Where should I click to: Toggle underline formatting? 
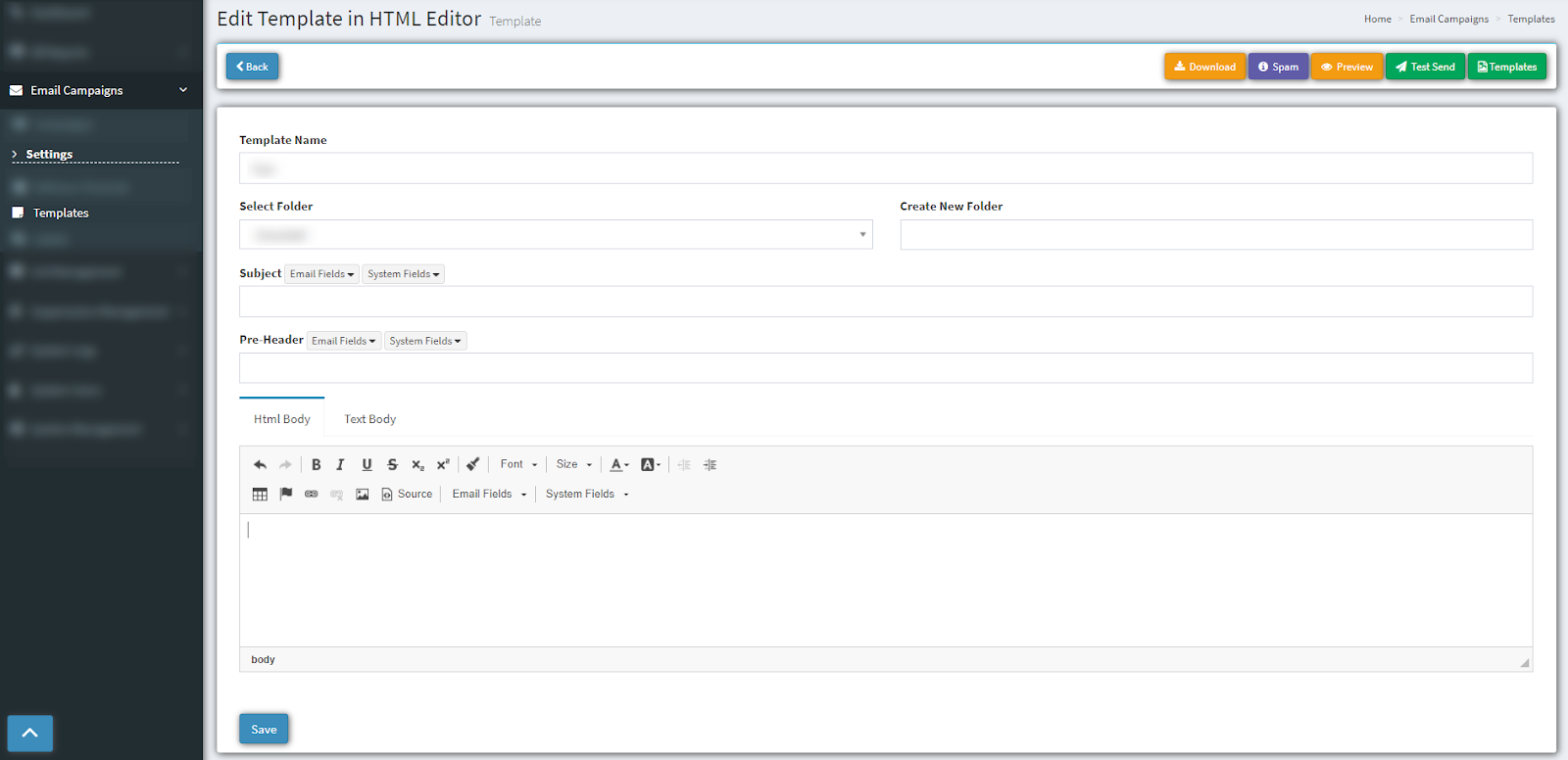367,465
